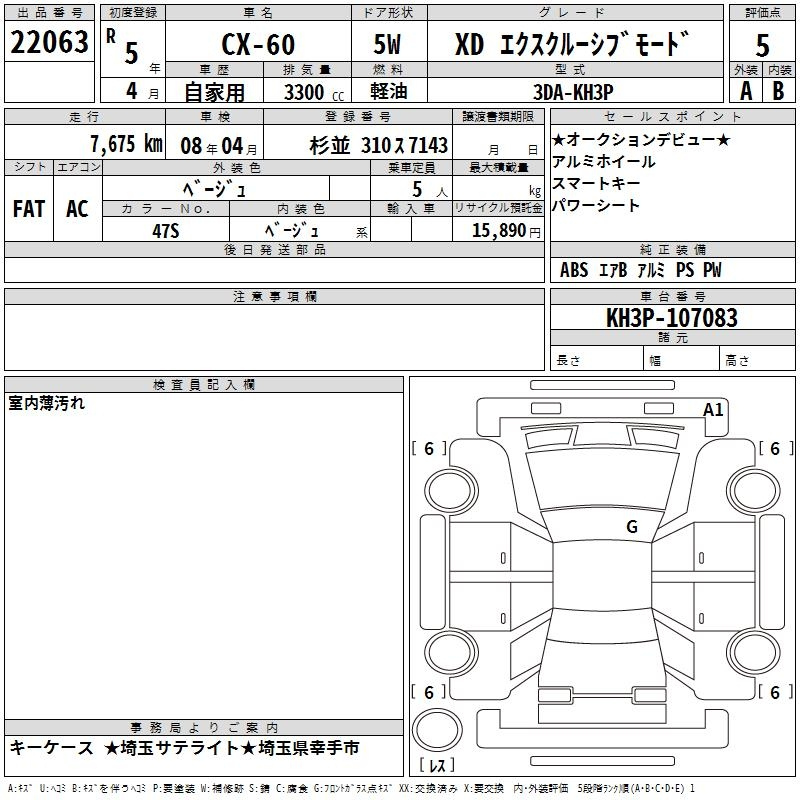Click the spare tire circle above レス
The width and height of the screenshot is (800, 800).
tap(440, 729)
